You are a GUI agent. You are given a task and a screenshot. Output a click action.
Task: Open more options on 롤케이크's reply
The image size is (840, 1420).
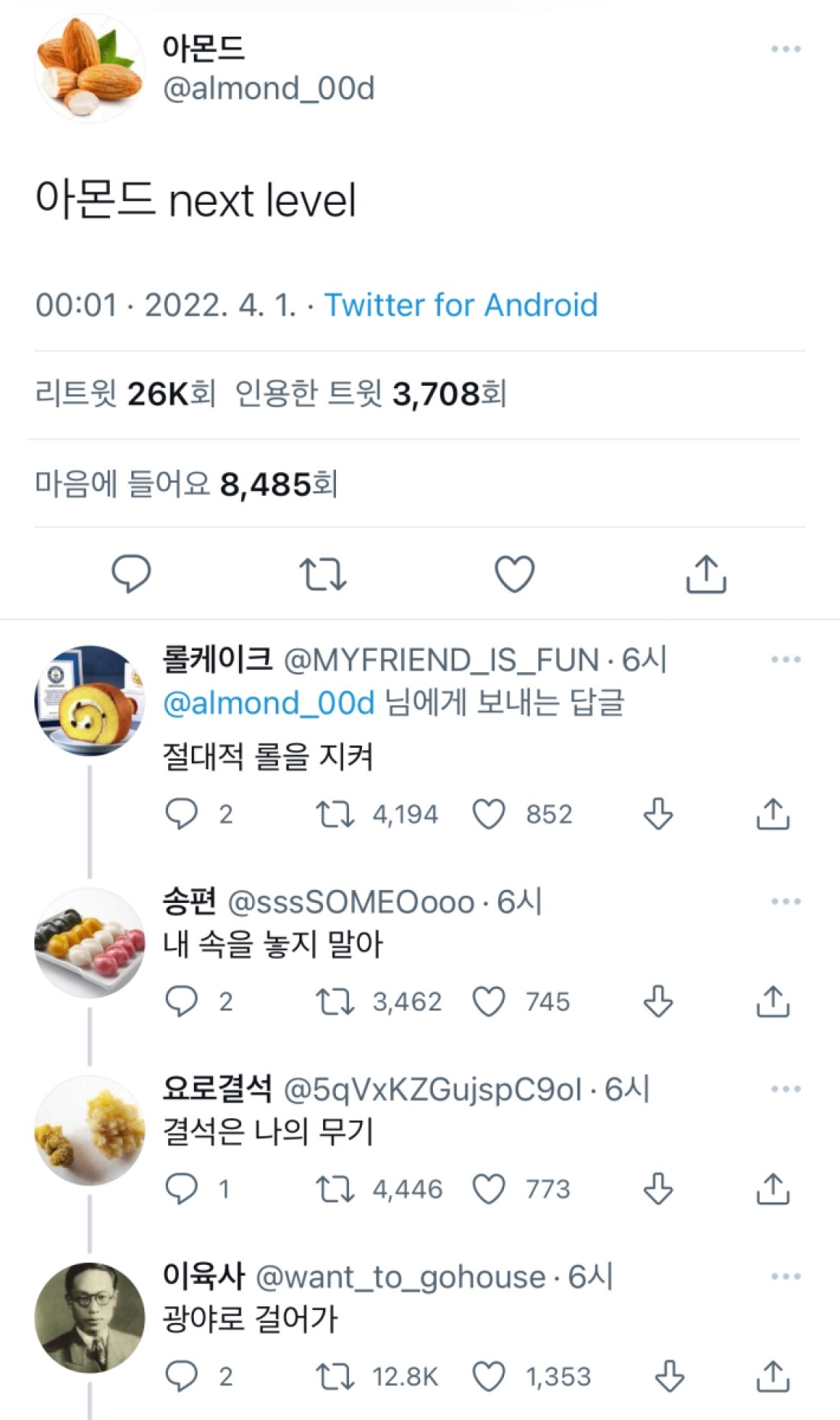point(786,659)
